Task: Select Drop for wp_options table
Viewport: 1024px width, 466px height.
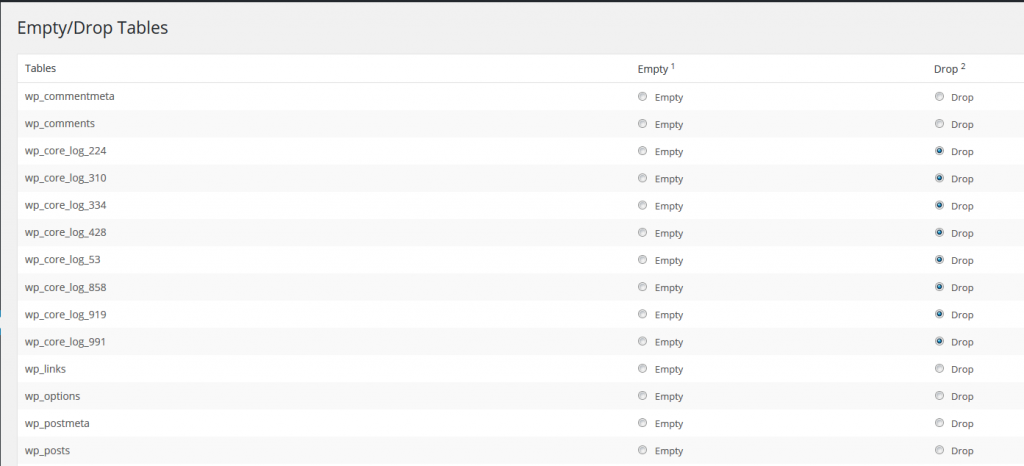Action: (939, 395)
